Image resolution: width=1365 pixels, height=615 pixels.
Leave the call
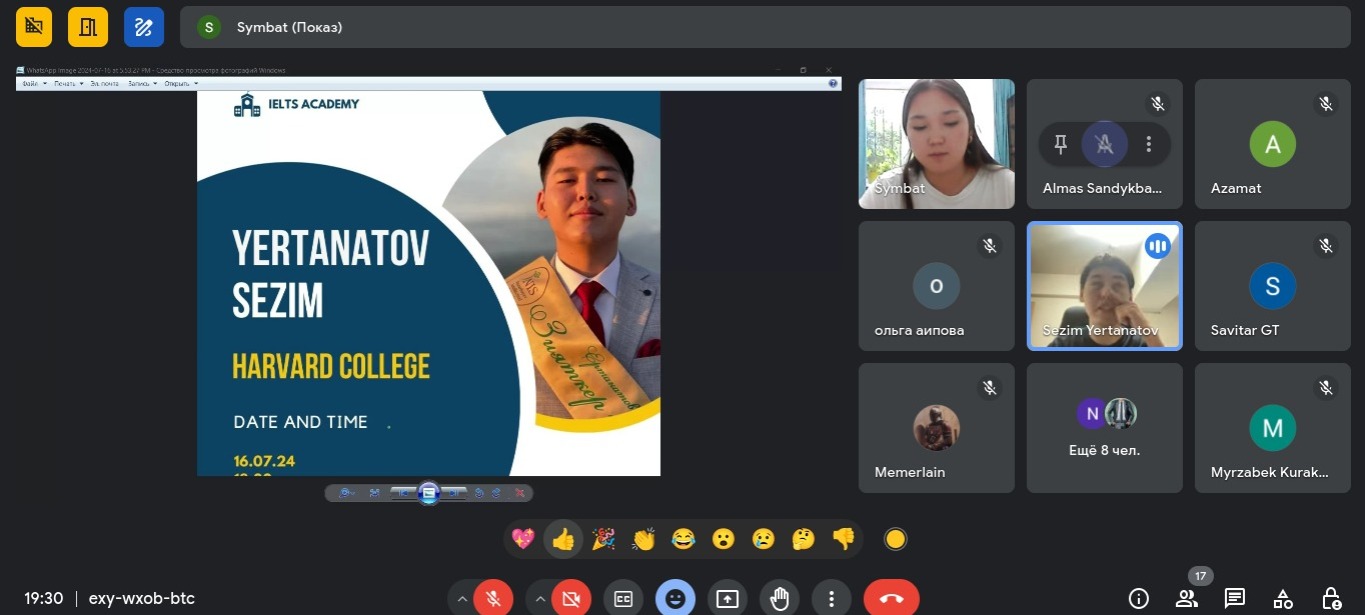pyautogui.click(x=892, y=599)
